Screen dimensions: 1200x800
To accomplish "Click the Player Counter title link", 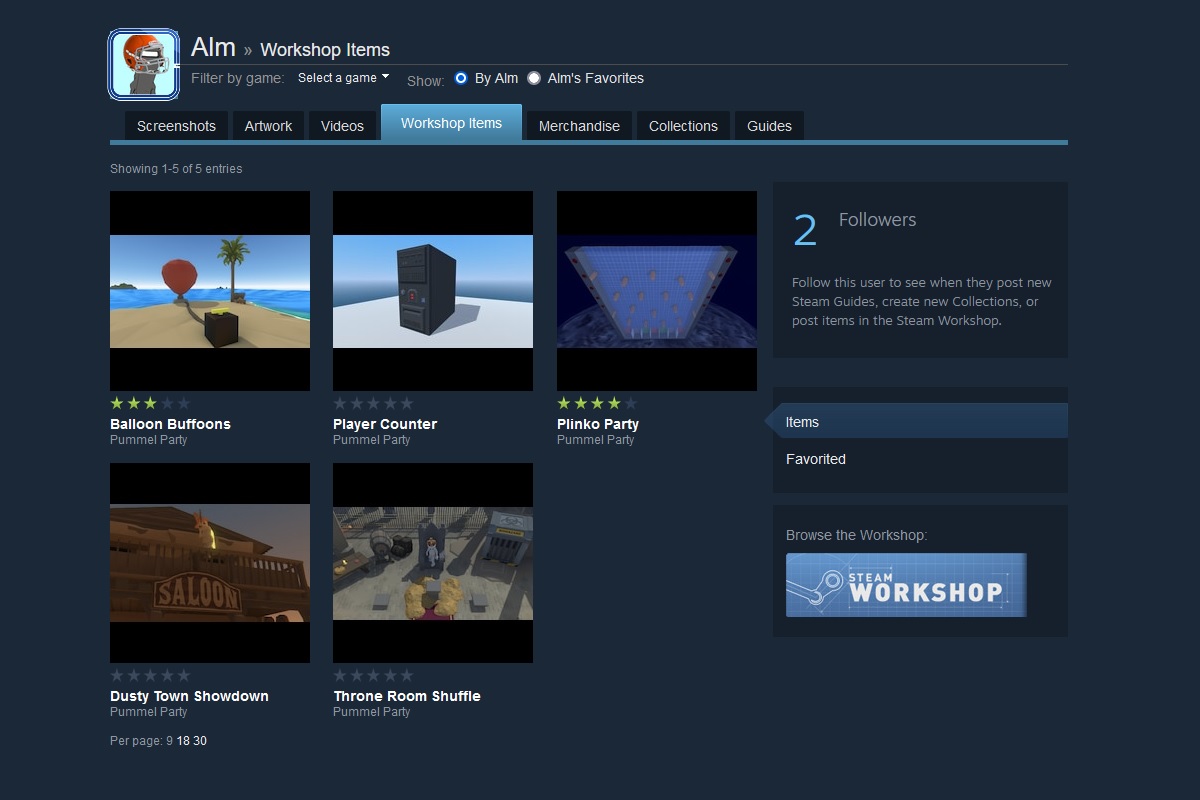I will click(385, 424).
